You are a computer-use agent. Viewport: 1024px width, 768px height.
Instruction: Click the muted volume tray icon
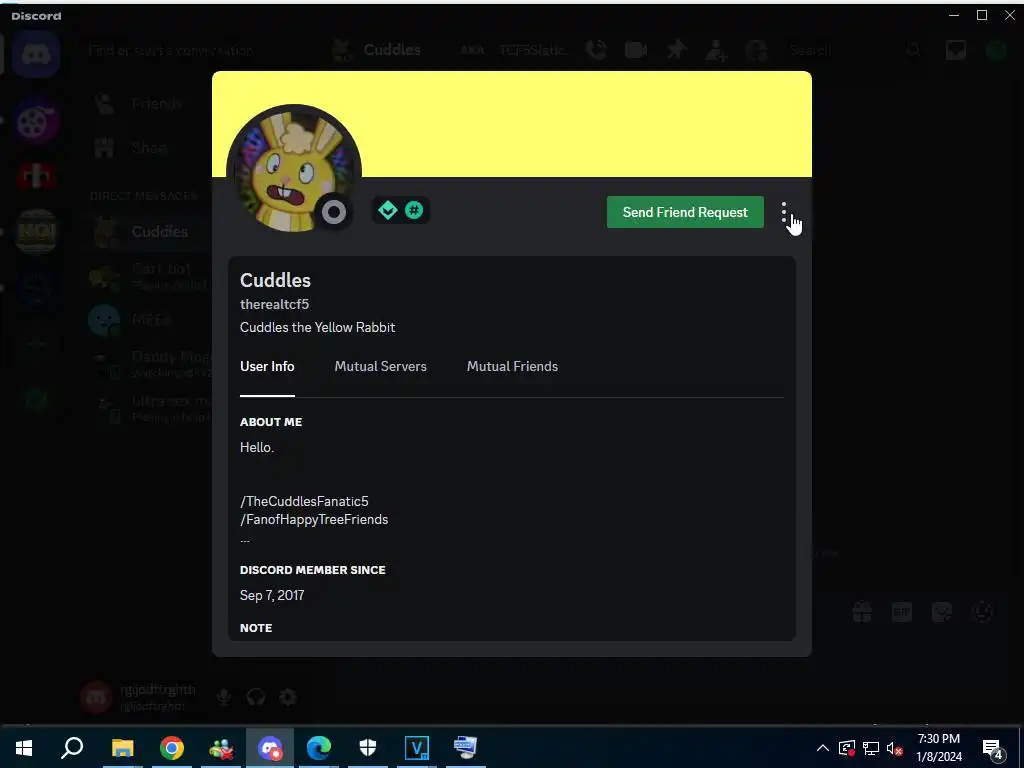[x=895, y=748]
